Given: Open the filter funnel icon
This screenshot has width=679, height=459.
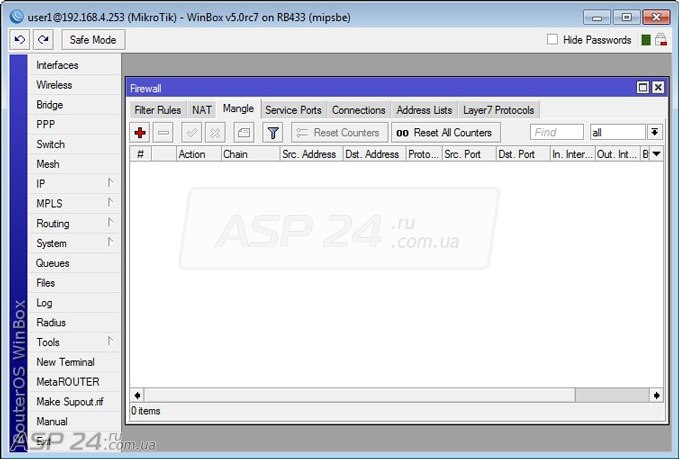Looking at the screenshot, I should 273,133.
